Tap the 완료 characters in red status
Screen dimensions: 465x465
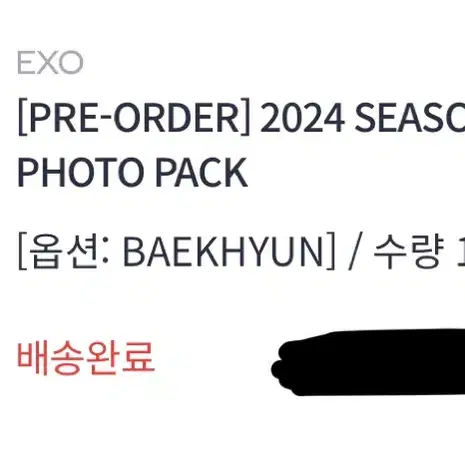(x=120, y=358)
